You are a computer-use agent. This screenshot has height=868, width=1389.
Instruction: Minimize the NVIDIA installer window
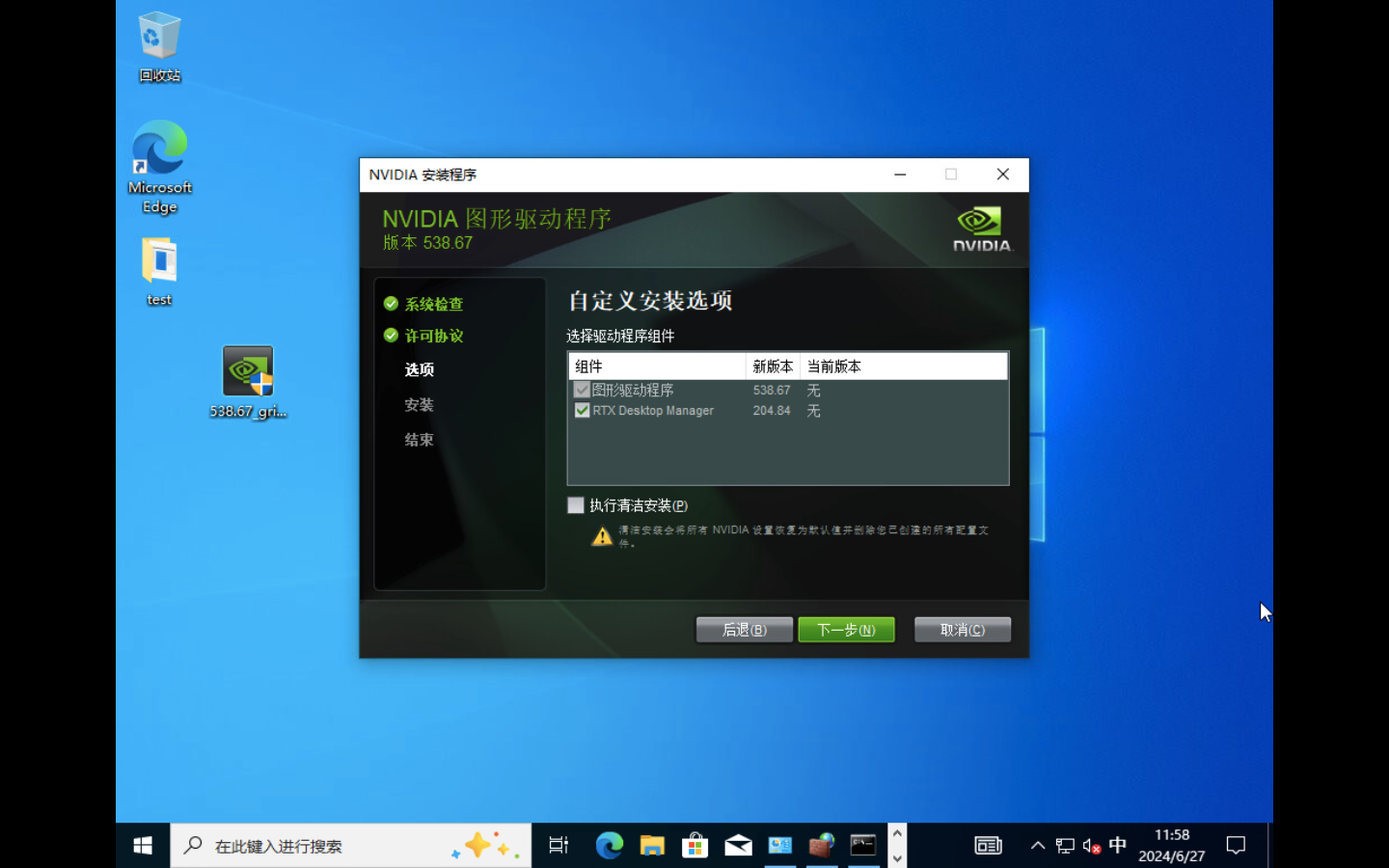point(900,175)
